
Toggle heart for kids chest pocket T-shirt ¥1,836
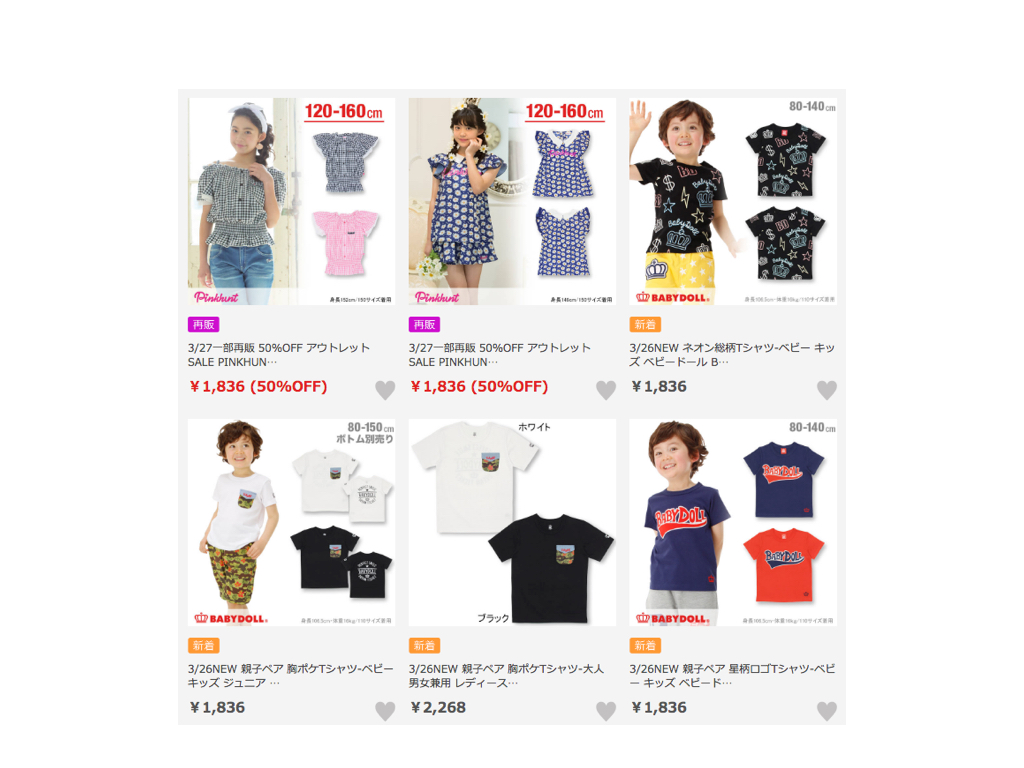385,711
